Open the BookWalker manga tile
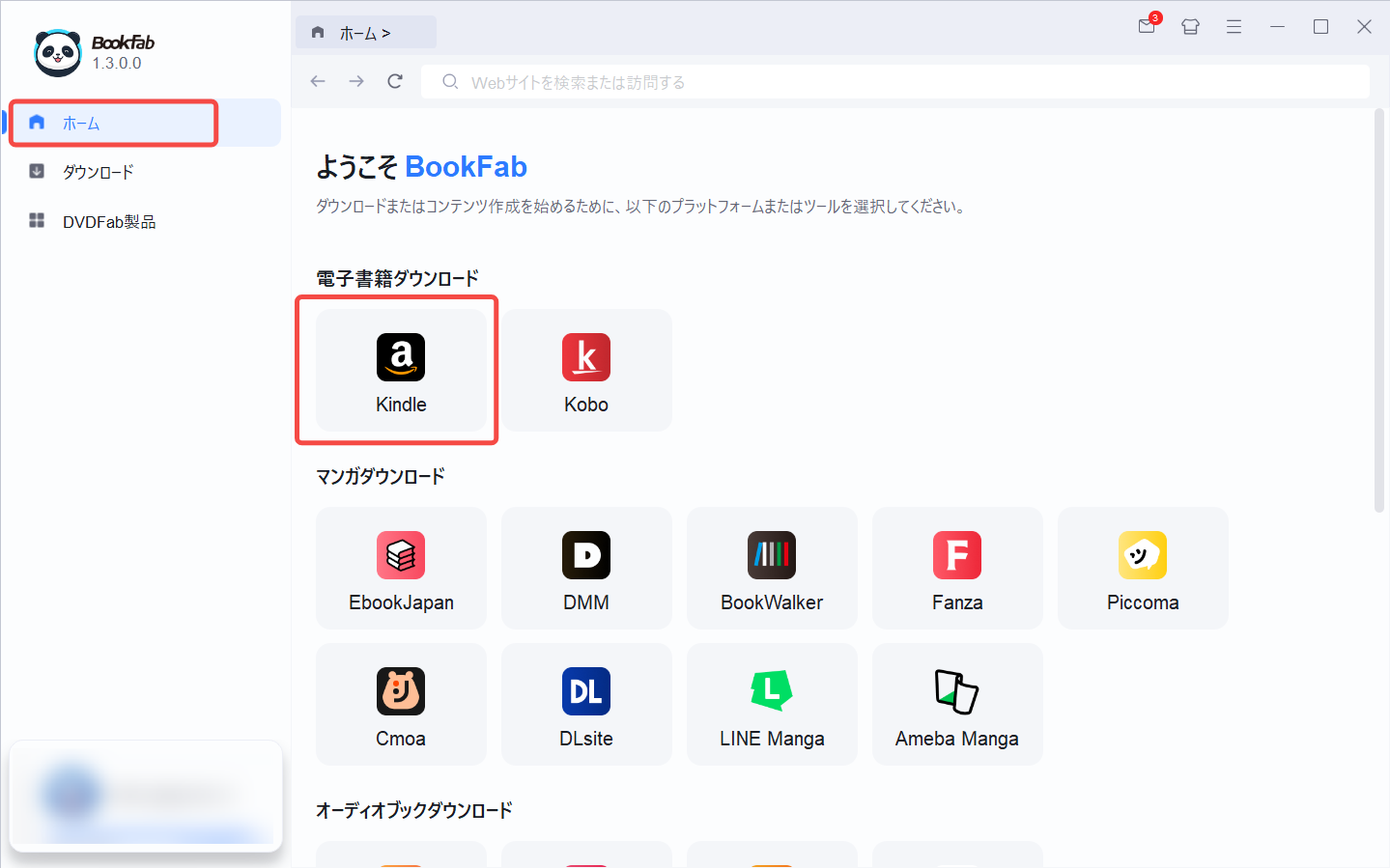1390x868 pixels. point(772,568)
